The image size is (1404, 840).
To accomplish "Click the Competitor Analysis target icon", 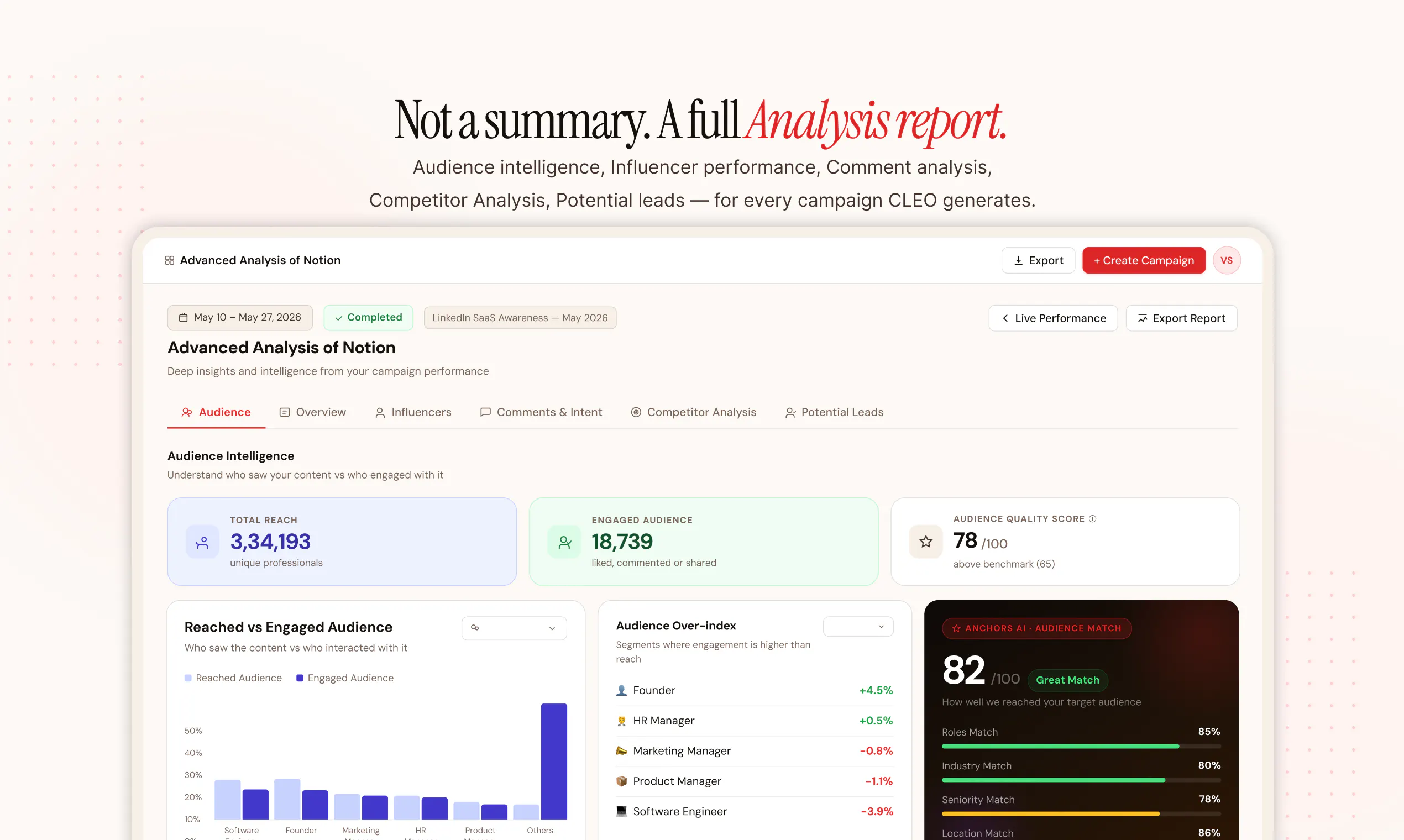I will click(636, 413).
